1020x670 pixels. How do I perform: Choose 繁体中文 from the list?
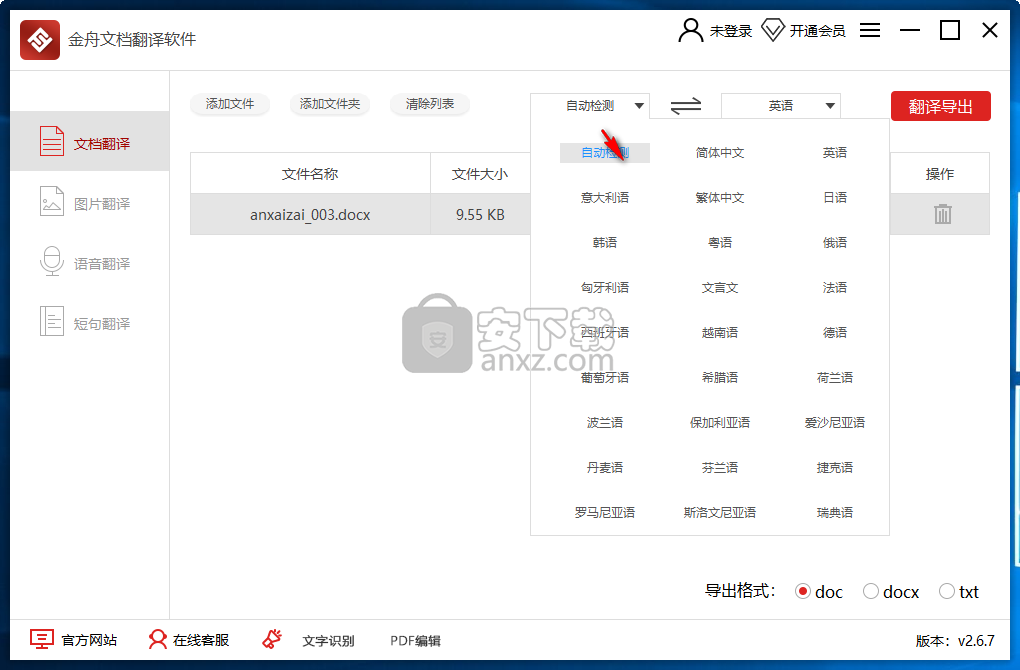click(719, 198)
